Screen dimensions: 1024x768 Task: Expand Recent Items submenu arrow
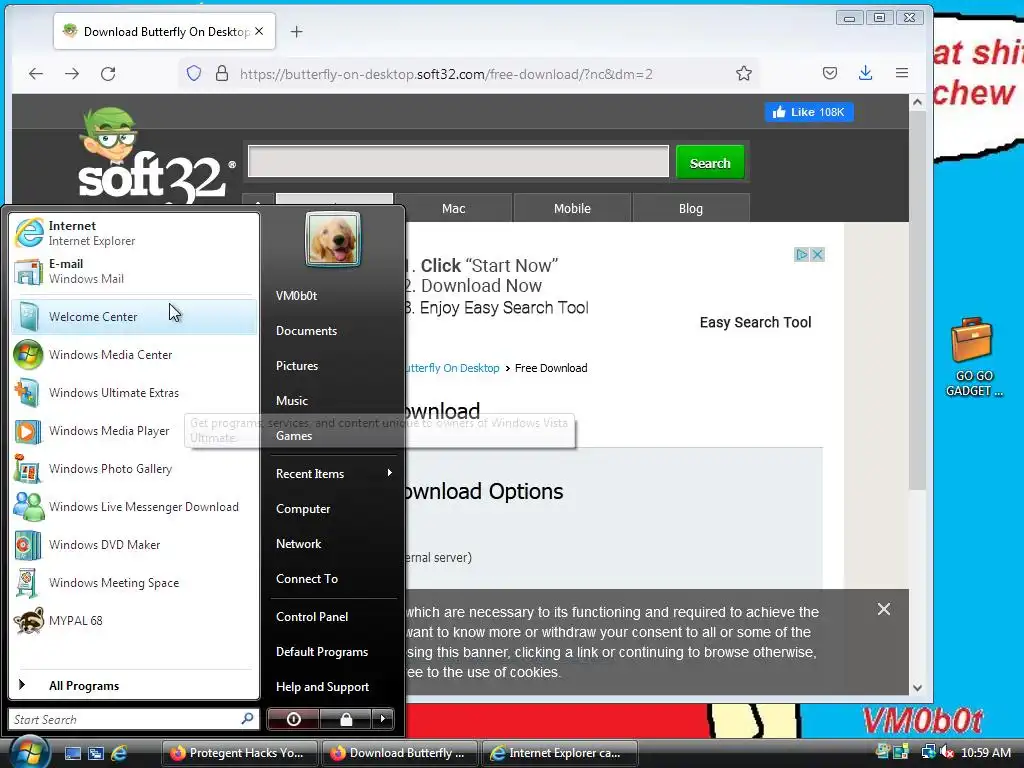pyautogui.click(x=389, y=473)
